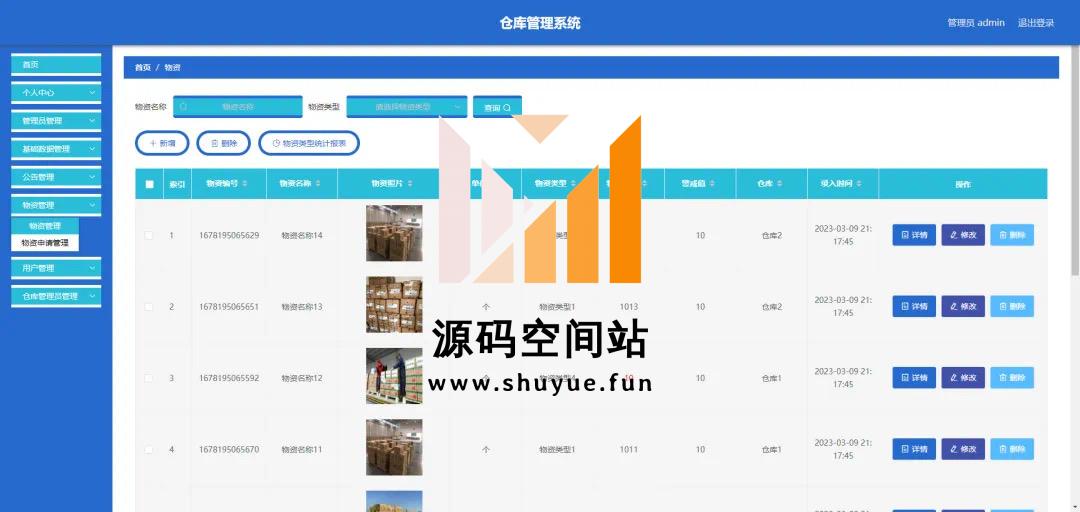Click quantity 1011 in 物资名称11 row
This screenshot has height=512, width=1080.
click(629, 449)
